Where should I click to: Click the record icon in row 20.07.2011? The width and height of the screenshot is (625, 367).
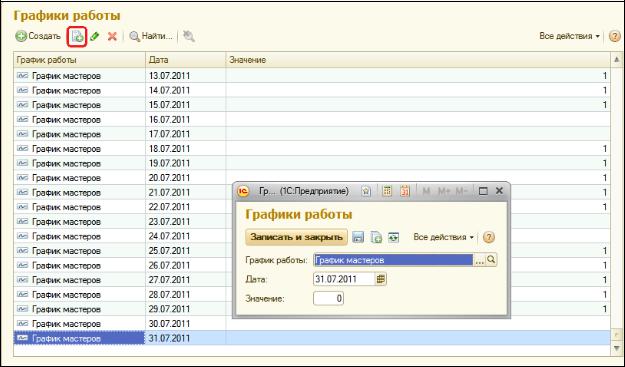click(x=23, y=178)
